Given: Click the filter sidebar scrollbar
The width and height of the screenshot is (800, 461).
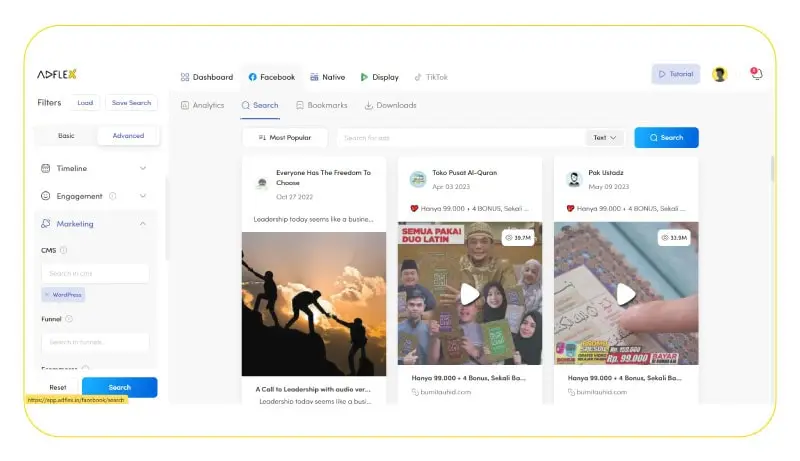Looking at the screenshot, I should coord(166,219).
